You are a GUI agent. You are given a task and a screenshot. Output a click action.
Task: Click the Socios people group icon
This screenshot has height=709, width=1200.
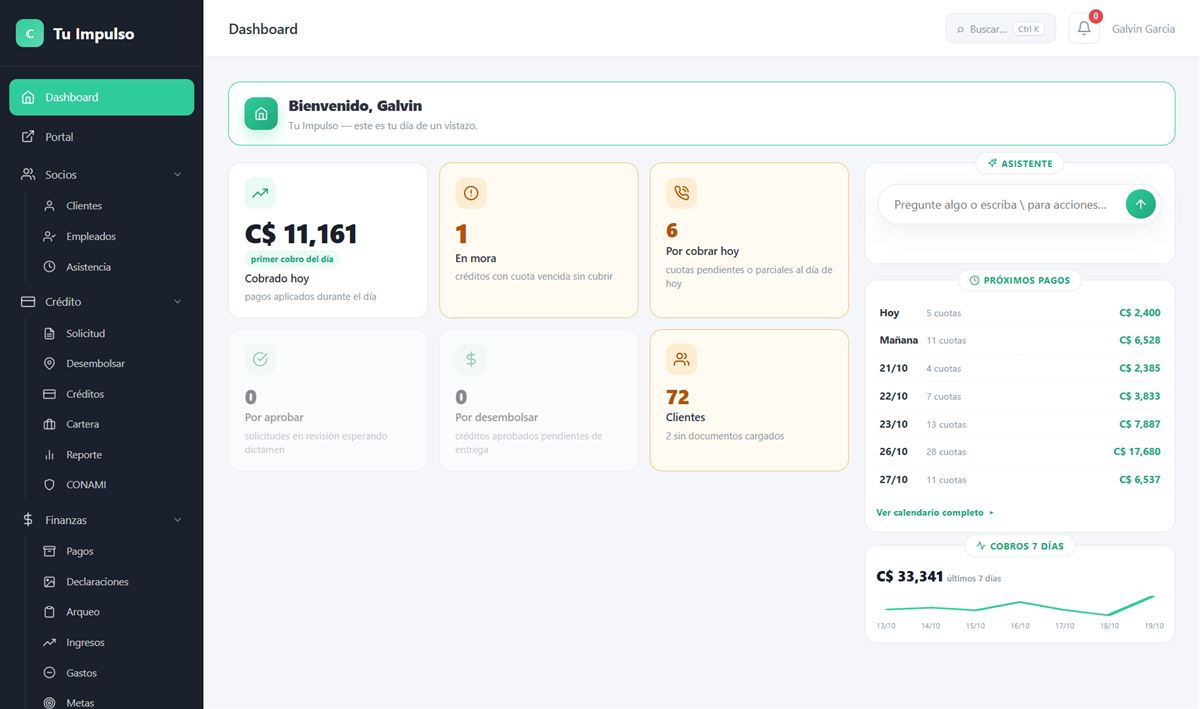[28, 175]
